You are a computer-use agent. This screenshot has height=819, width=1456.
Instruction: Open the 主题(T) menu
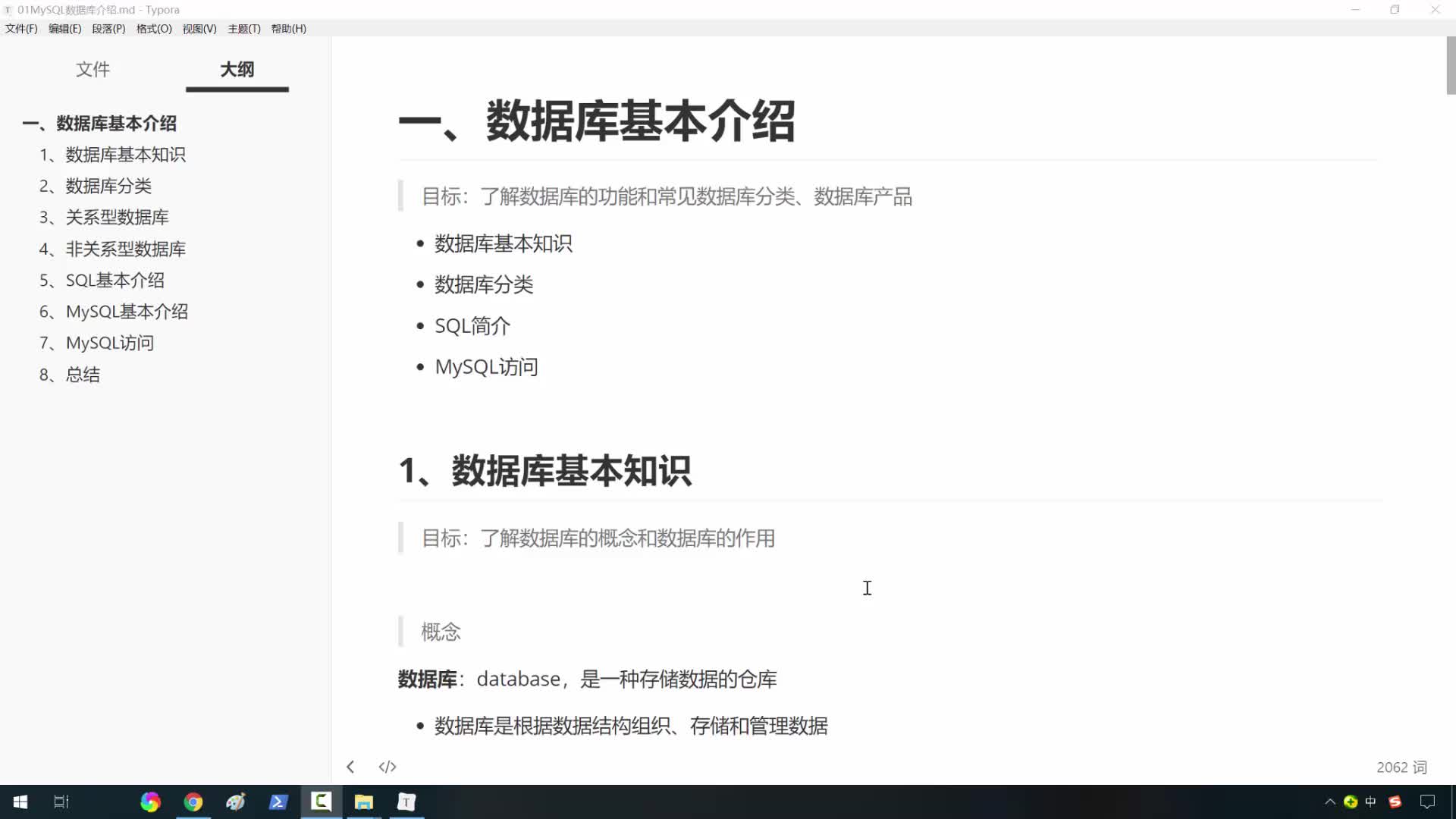click(243, 29)
